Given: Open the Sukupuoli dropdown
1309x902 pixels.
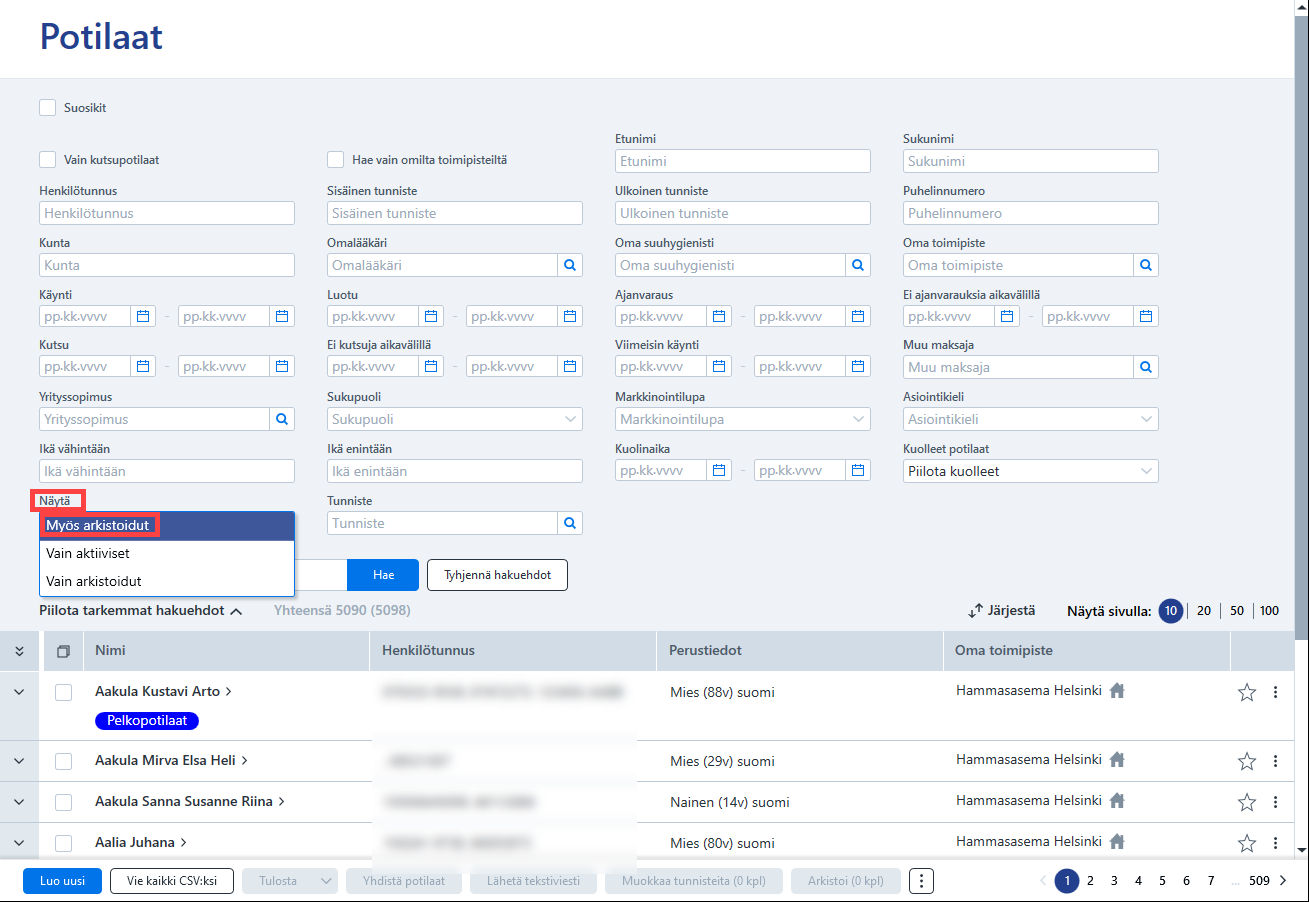Looking at the screenshot, I should pos(455,419).
